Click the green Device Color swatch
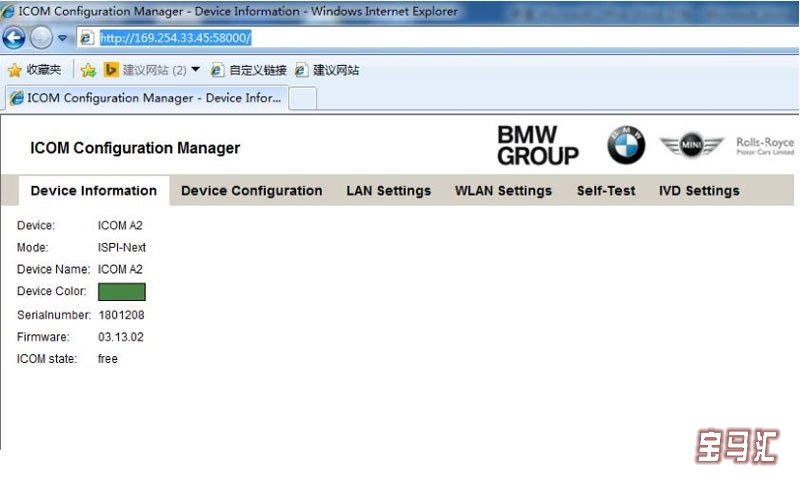This screenshot has width=800, height=482. click(122, 292)
